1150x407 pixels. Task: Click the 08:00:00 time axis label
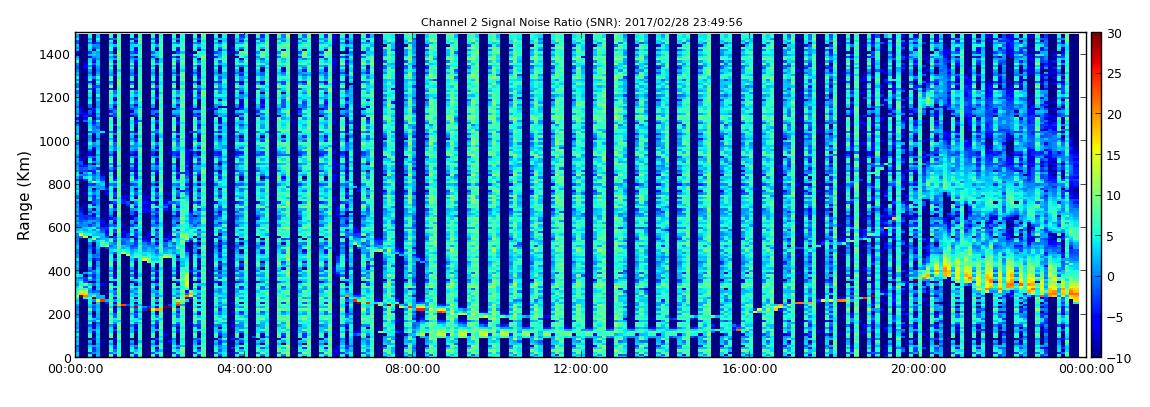413,370
